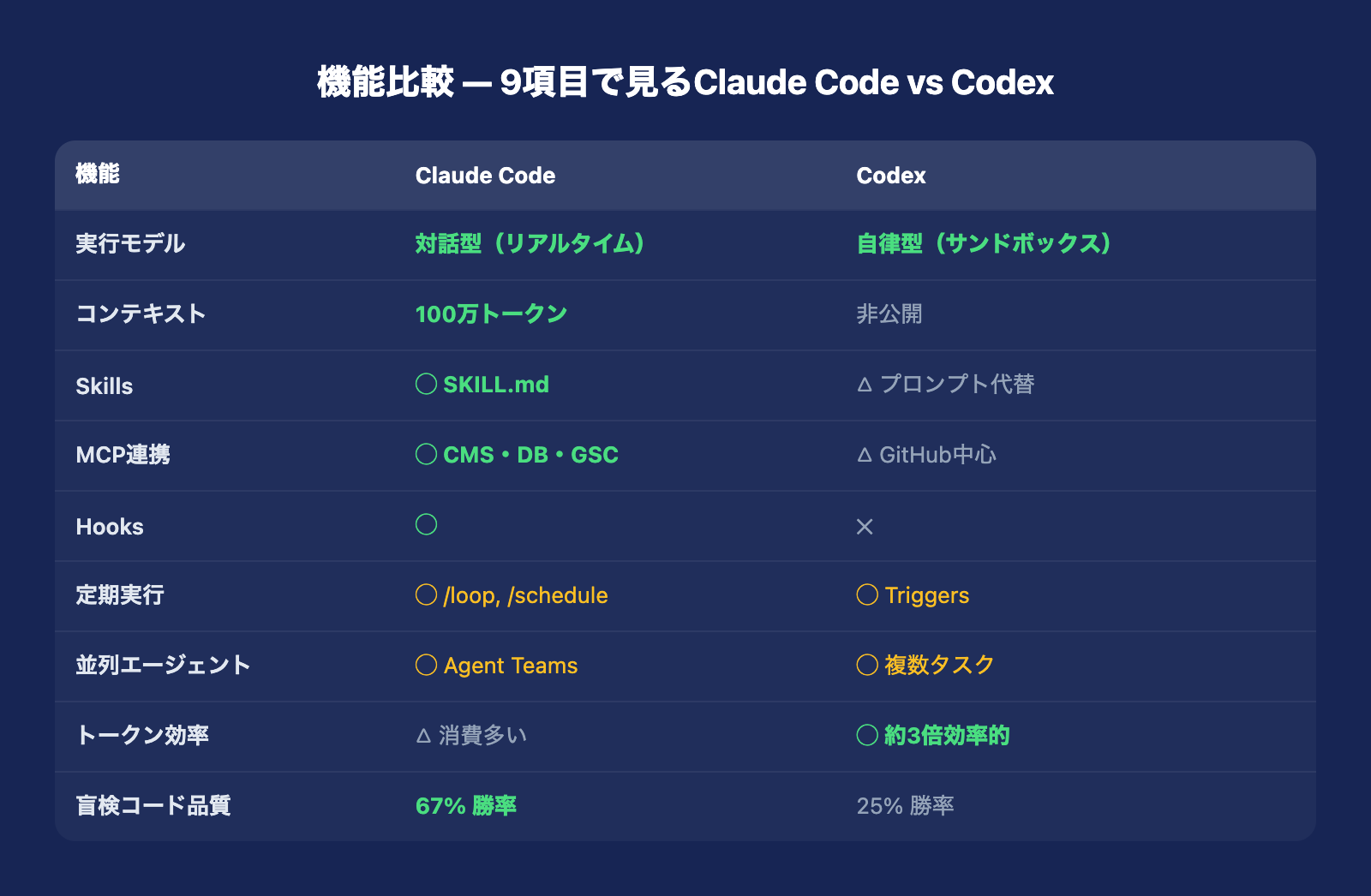Click the green circle beside SKILL.md

[x=426, y=384]
